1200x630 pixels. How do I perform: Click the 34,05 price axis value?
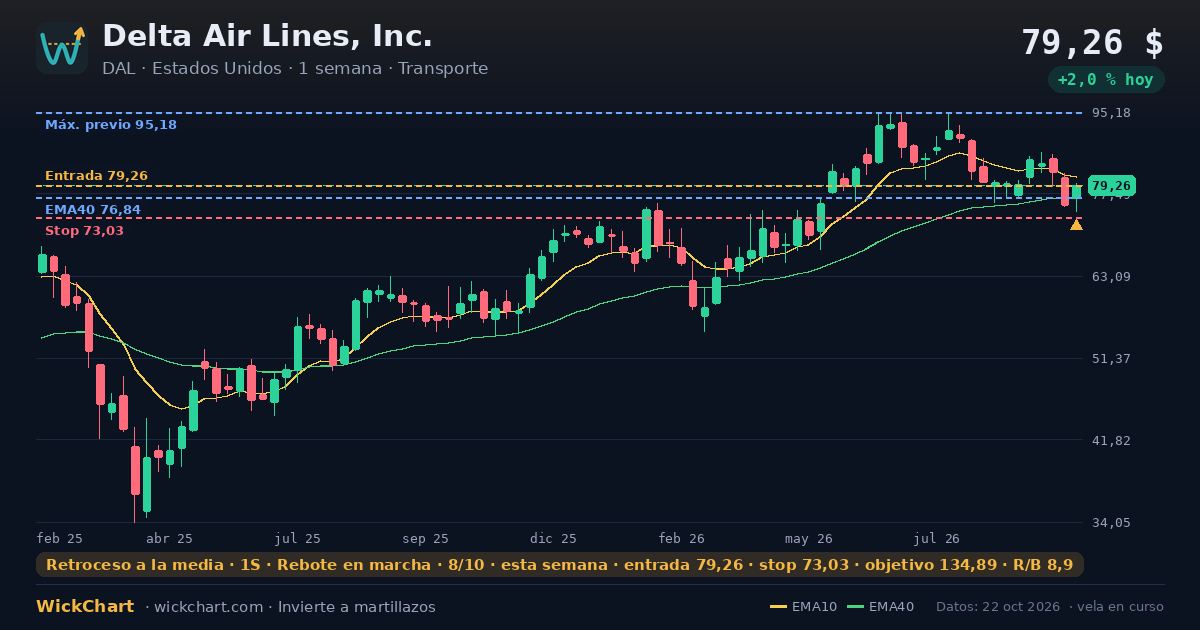pos(1110,523)
